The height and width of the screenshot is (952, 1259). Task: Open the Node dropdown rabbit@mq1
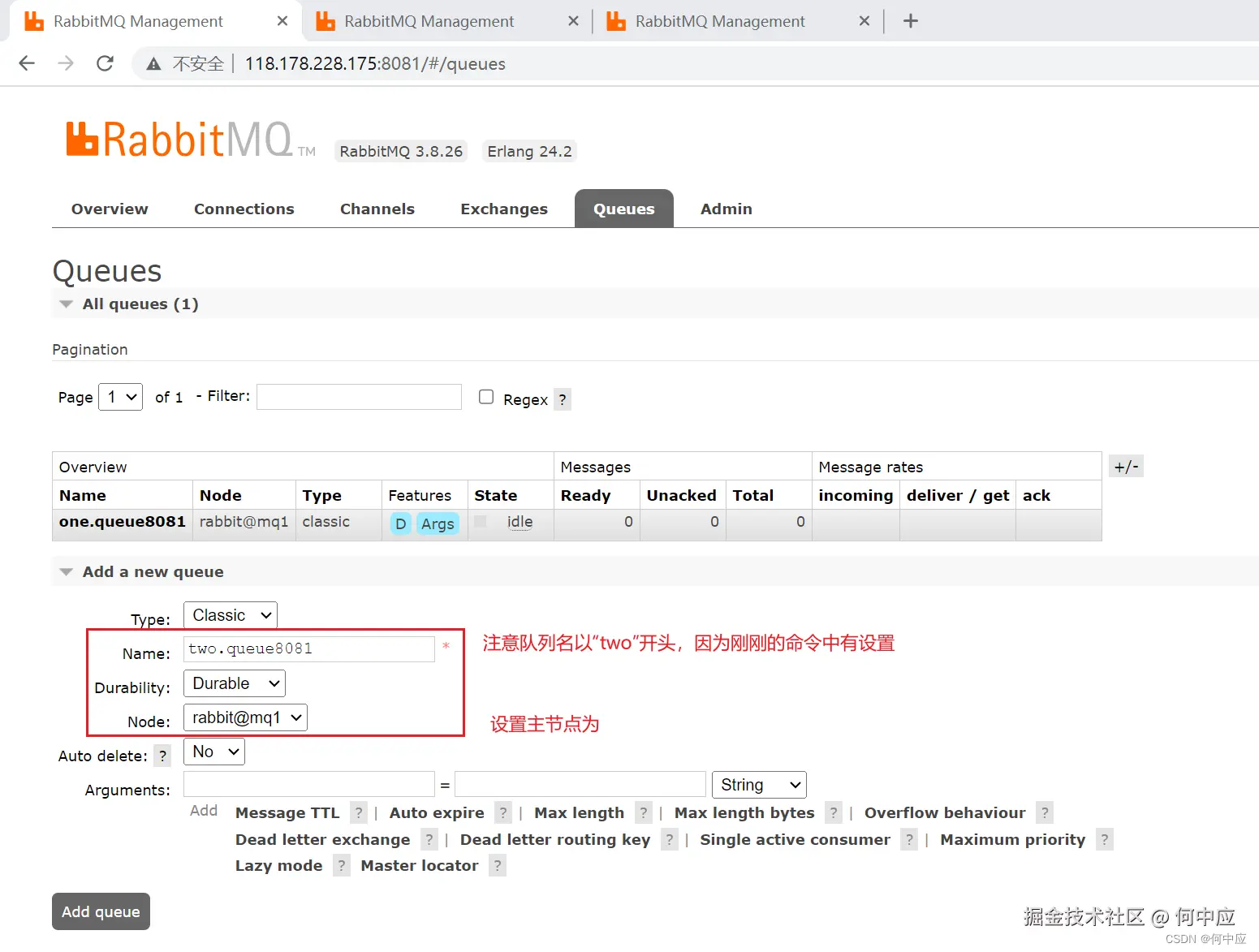tap(246, 717)
